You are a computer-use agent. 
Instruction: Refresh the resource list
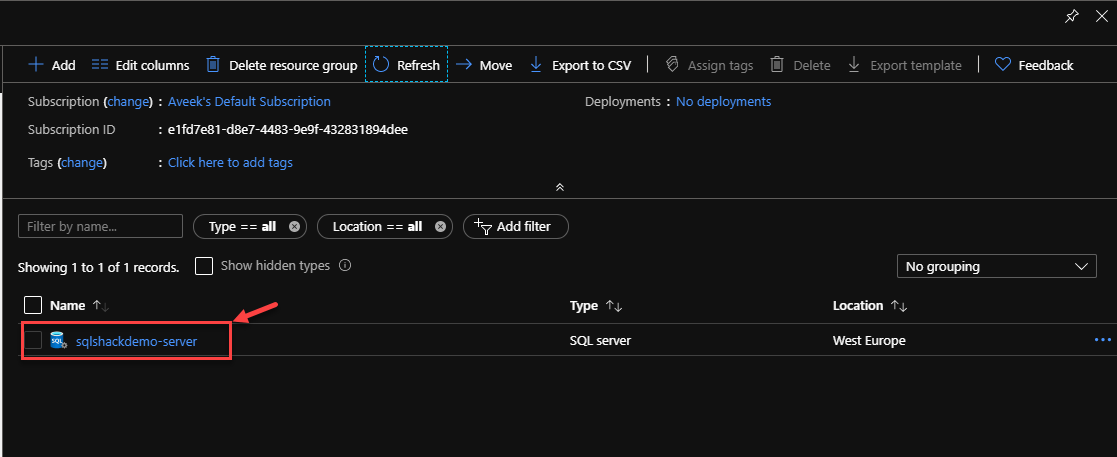click(x=407, y=65)
